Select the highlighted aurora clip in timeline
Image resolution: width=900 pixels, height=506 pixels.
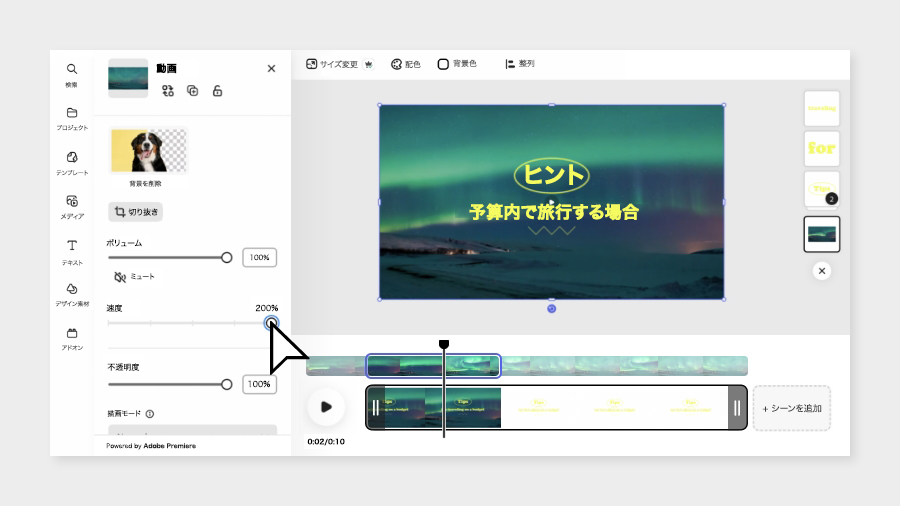tap(433, 366)
